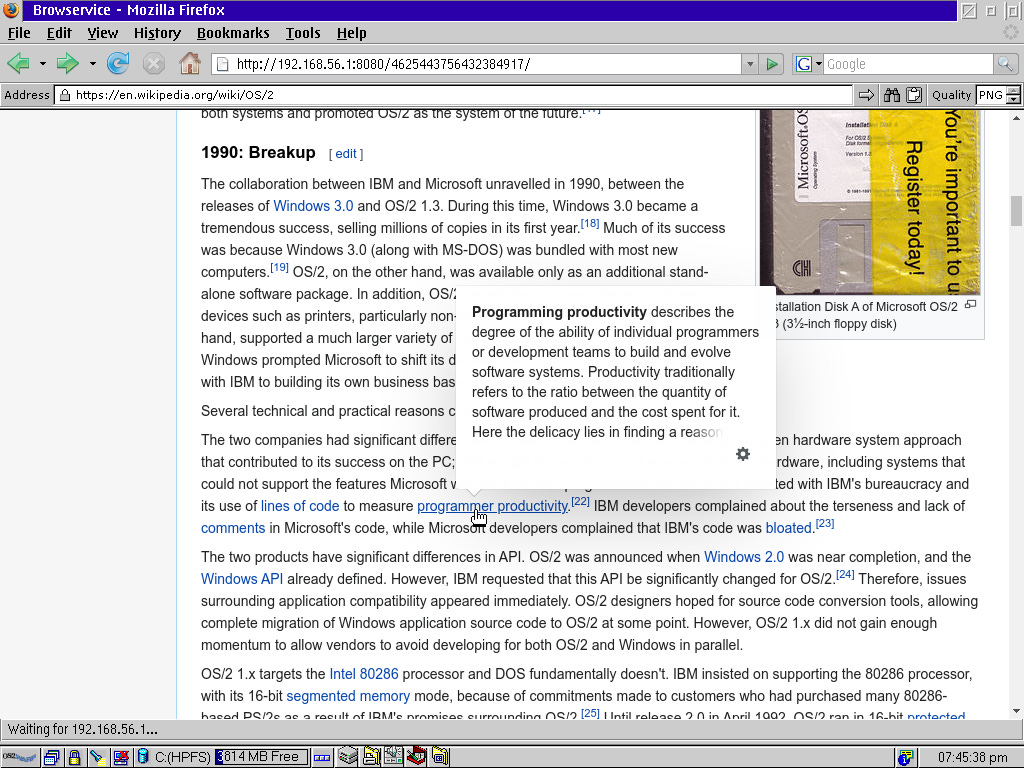This screenshot has width=1024, height=768.
Task: Click the OS/2 Warp button on the taskbar
Action: click(19, 756)
